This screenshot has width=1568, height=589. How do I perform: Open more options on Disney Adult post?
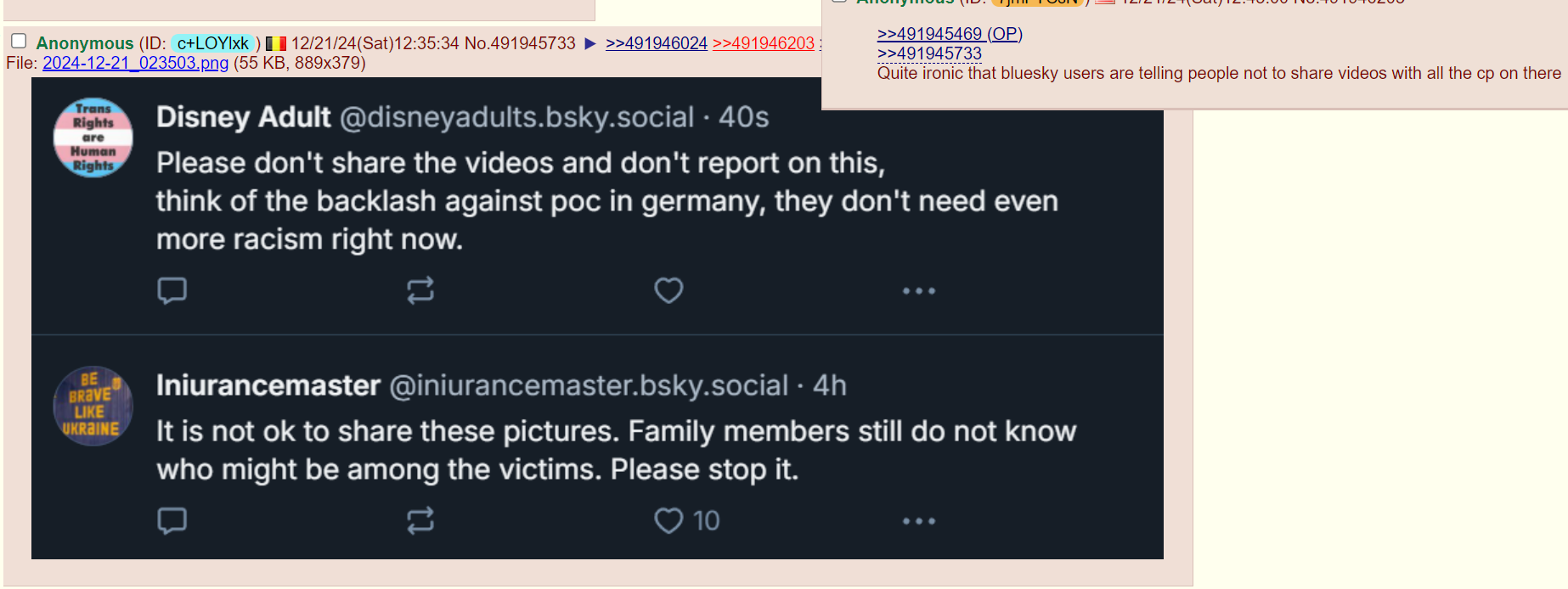point(918,291)
